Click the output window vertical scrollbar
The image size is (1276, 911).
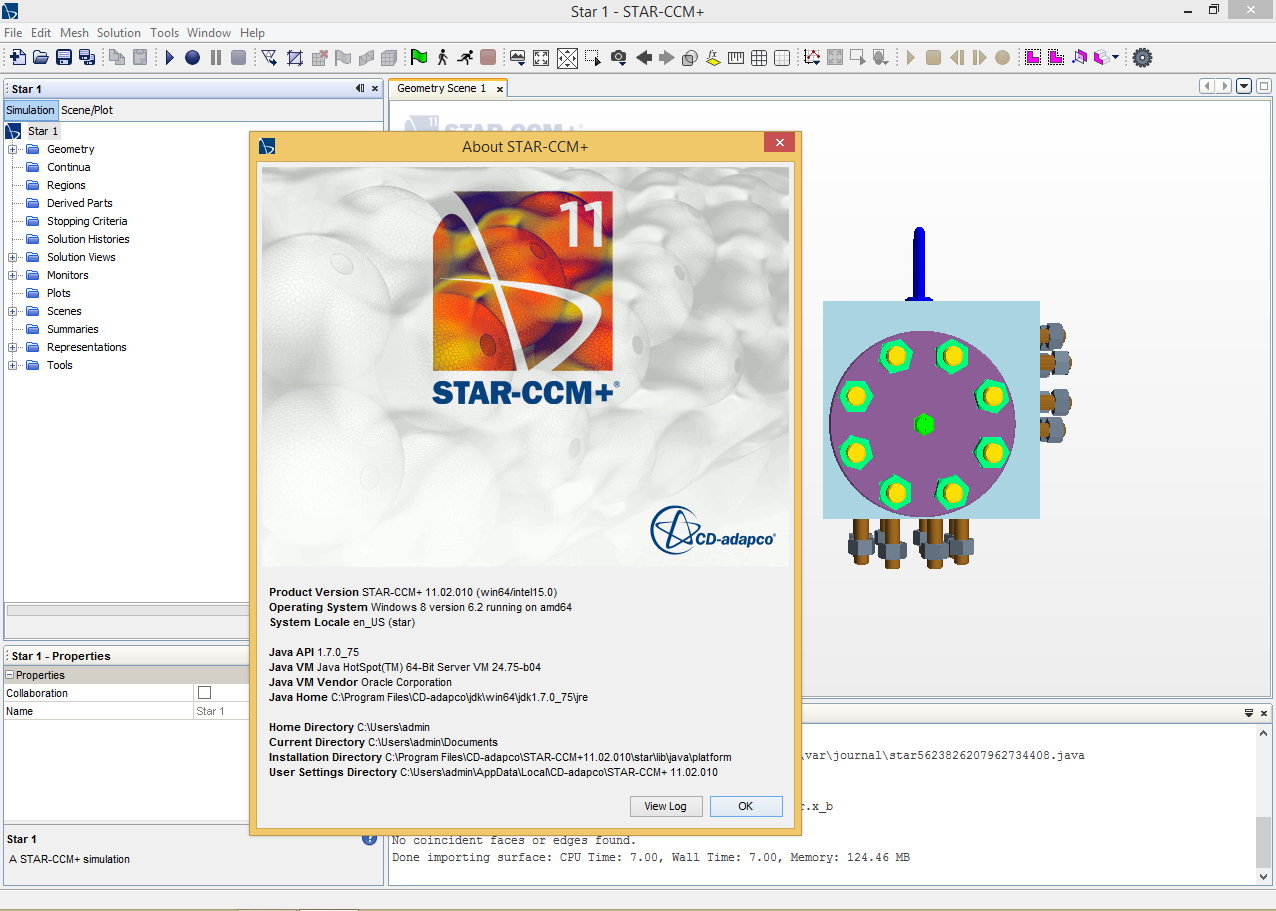[1263, 842]
